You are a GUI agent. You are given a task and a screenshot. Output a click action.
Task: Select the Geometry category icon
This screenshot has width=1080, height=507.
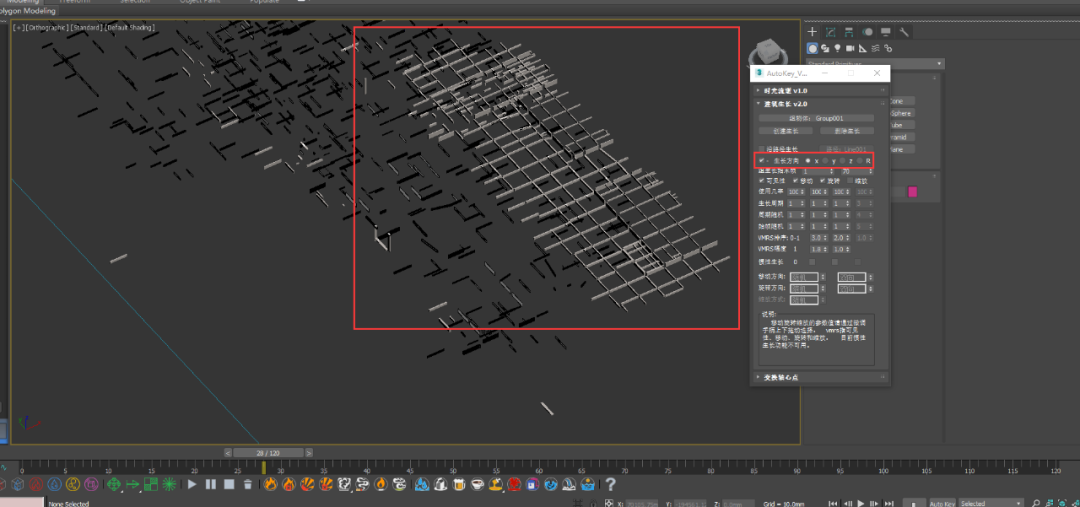point(813,48)
